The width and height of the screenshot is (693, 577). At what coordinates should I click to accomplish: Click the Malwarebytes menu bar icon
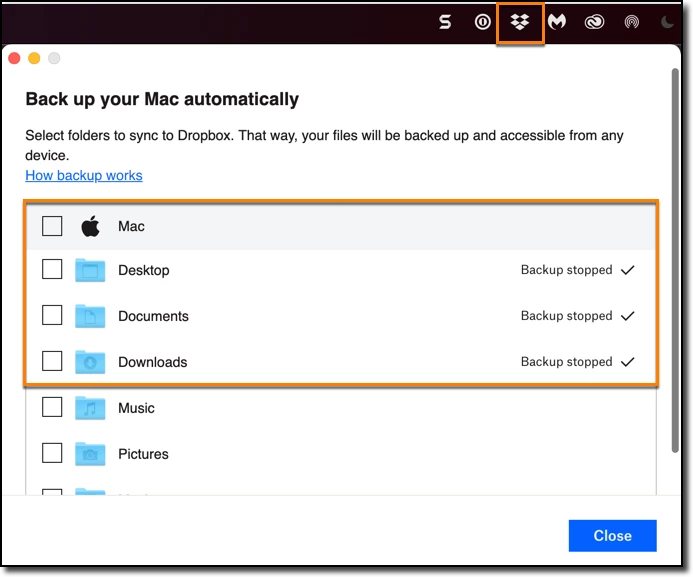click(557, 21)
